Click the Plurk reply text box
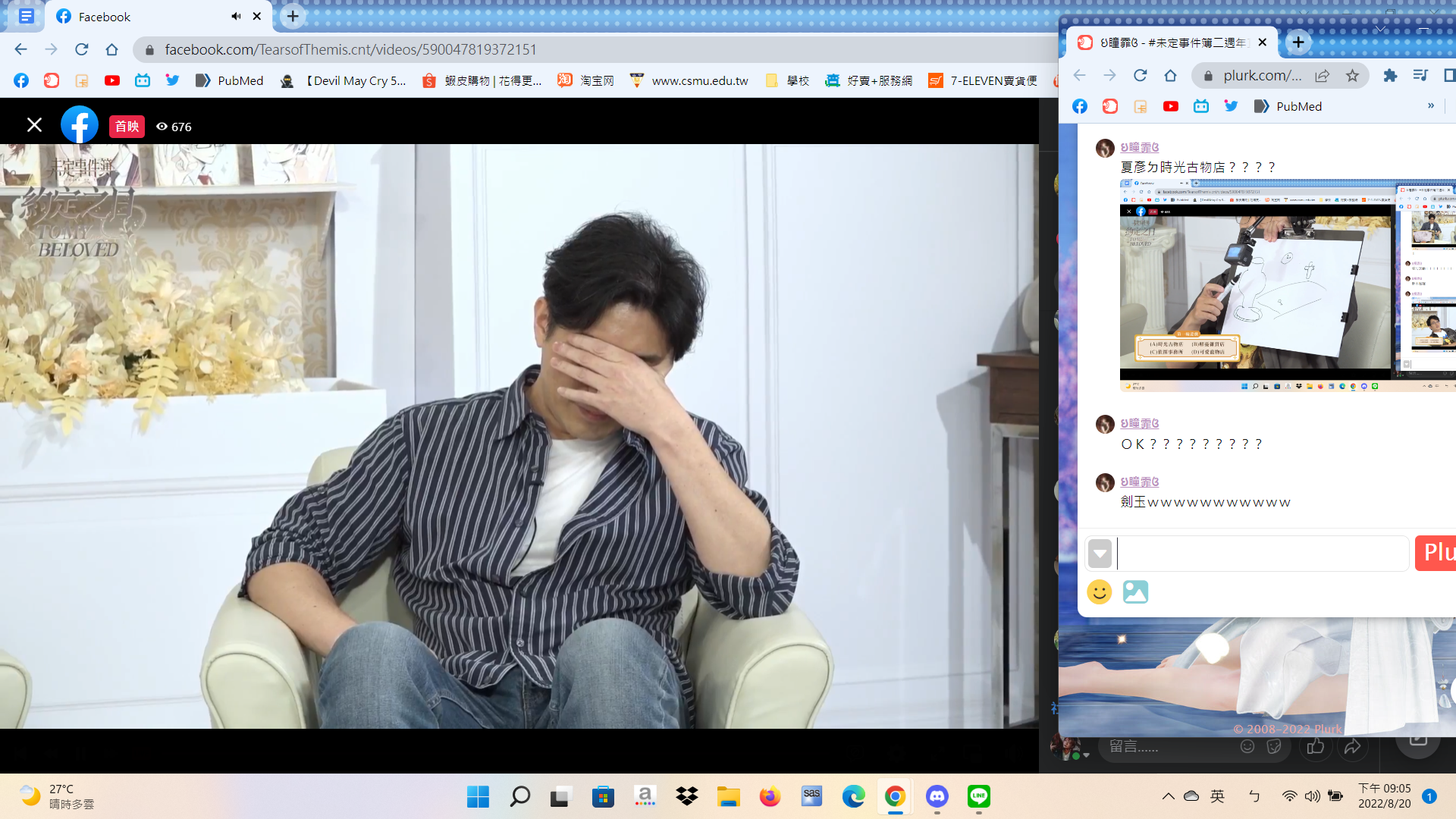Screen dimensions: 1456x819 pos(1263,554)
